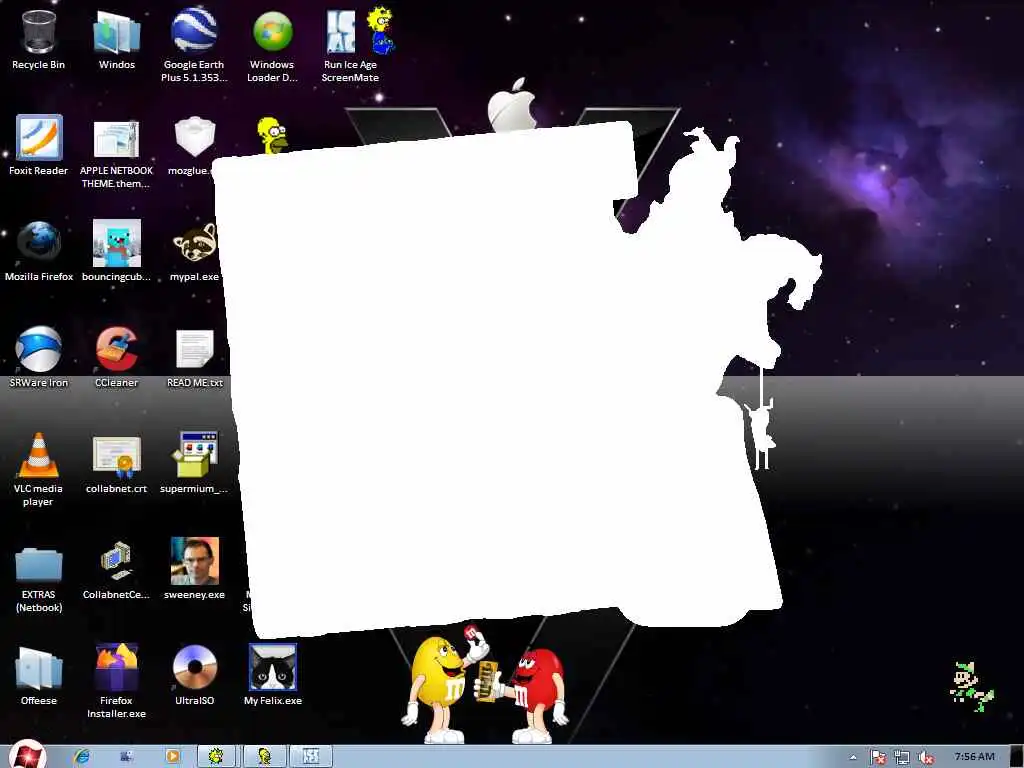Open Internet Explorer from taskbar
This screenshot has height=768, width=1024.
(82, 756)
